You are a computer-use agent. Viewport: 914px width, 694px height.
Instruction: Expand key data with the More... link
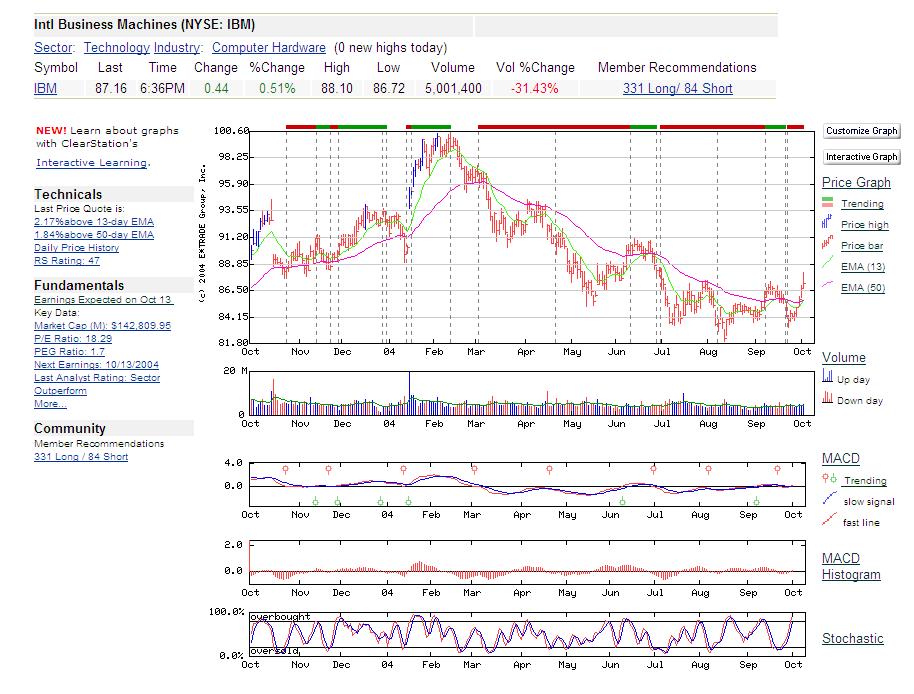[x=50, y=404]
